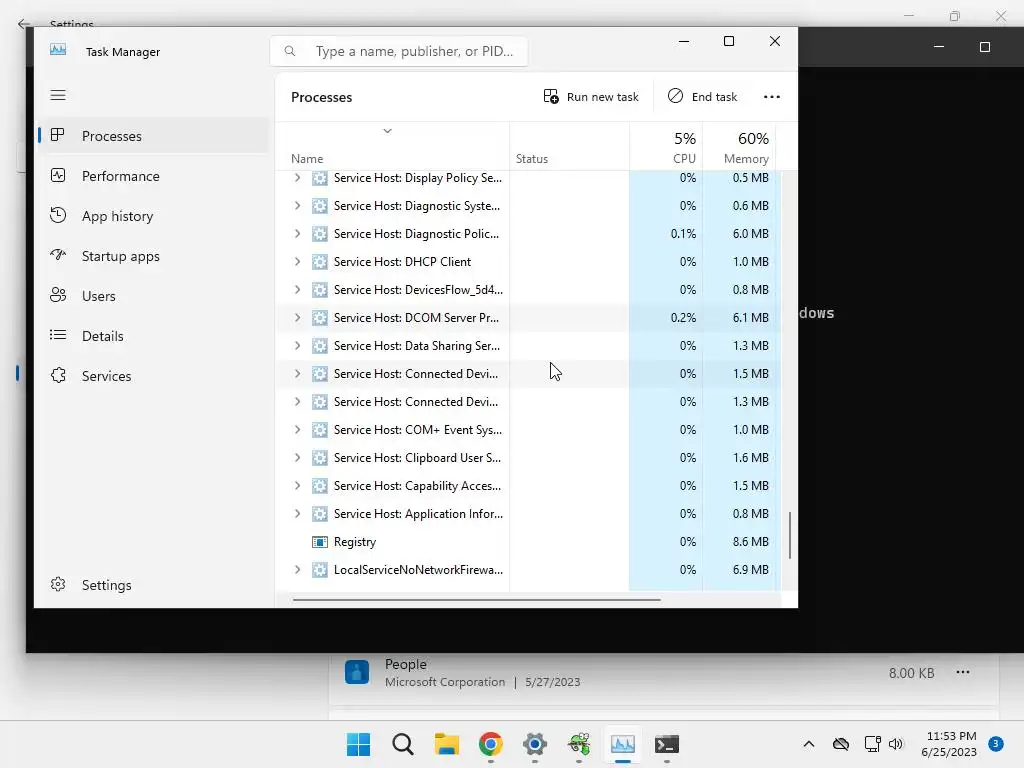Click the People app icon in Settings
1024x768 pixels.
click(x=357, y=672)
